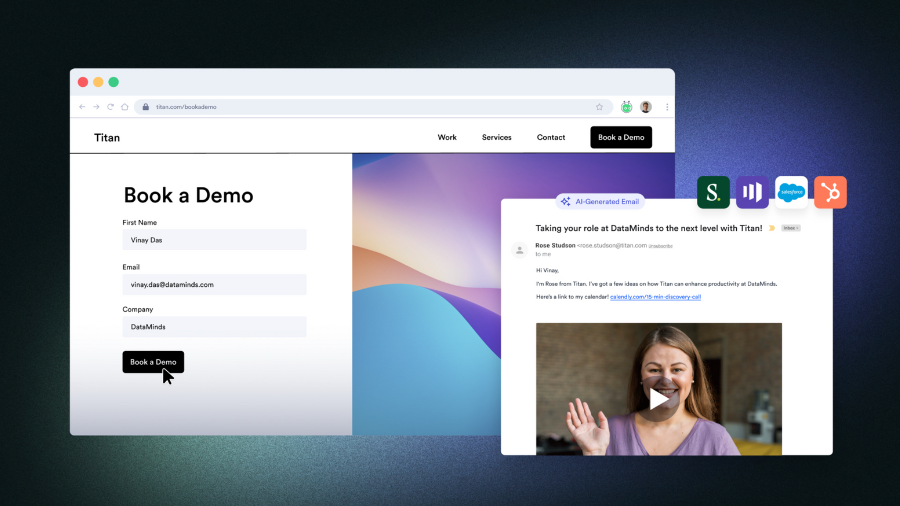The width and height of the screenshot is (900, 506).
Task: Open the Services menu item
Action: (x=496, y=137)
